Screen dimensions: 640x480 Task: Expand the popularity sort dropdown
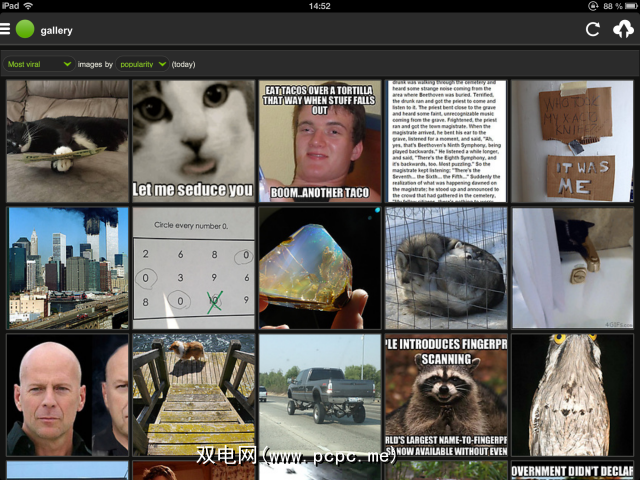(x=142, y=64)
